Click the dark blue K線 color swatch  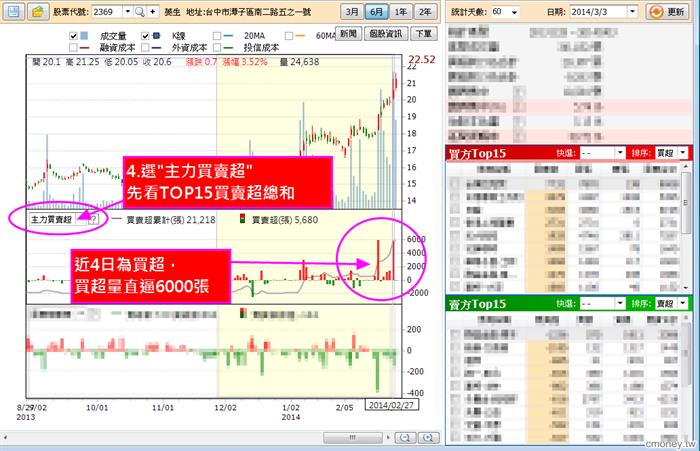pos(156,36)
